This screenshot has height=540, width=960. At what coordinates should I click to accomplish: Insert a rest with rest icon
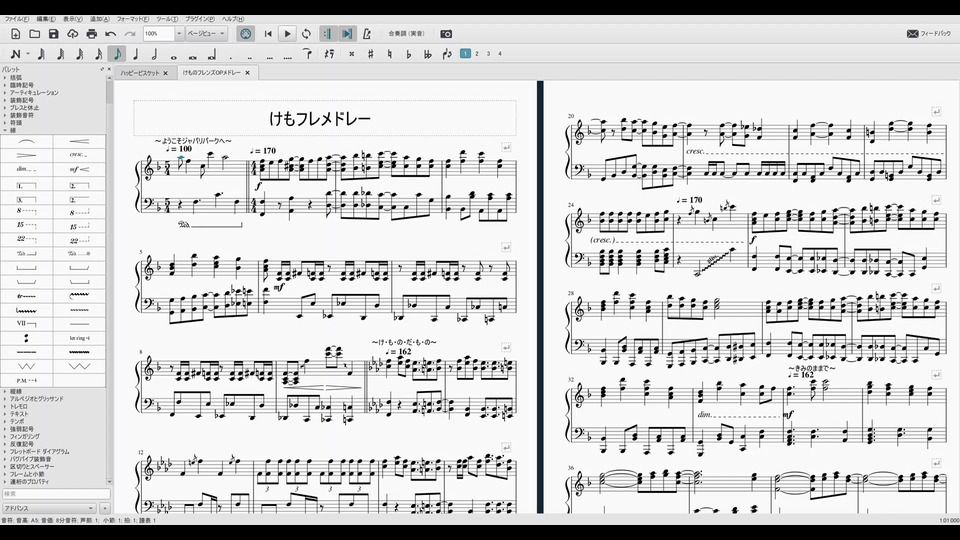329,54
